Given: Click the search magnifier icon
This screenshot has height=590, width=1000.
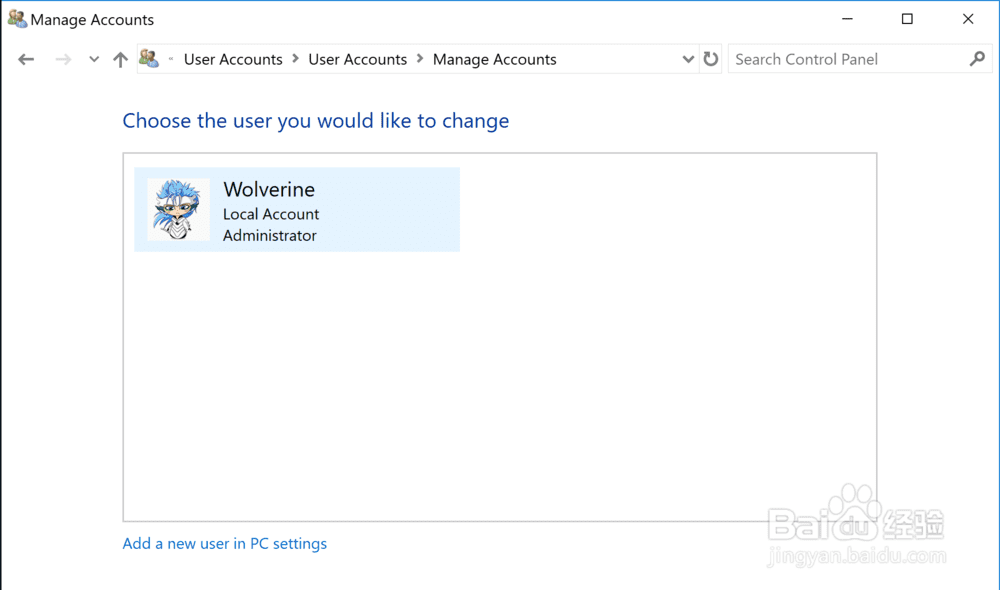Looking at the screenshot, I should [x=977, y=59].
